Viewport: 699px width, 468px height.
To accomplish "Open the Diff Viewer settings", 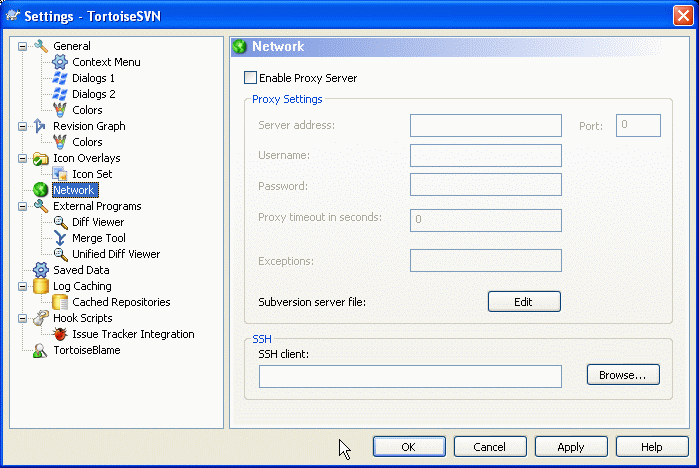I will [98, 222].
